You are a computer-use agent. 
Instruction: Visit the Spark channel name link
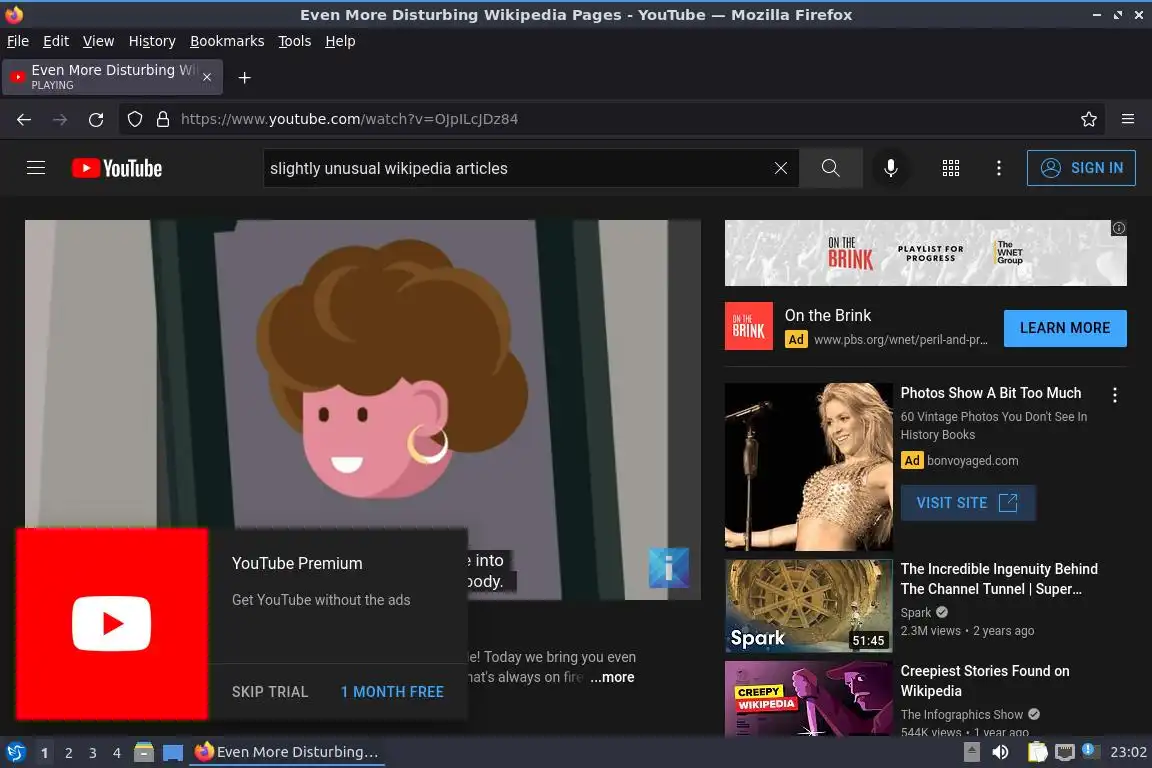point(915,612)
